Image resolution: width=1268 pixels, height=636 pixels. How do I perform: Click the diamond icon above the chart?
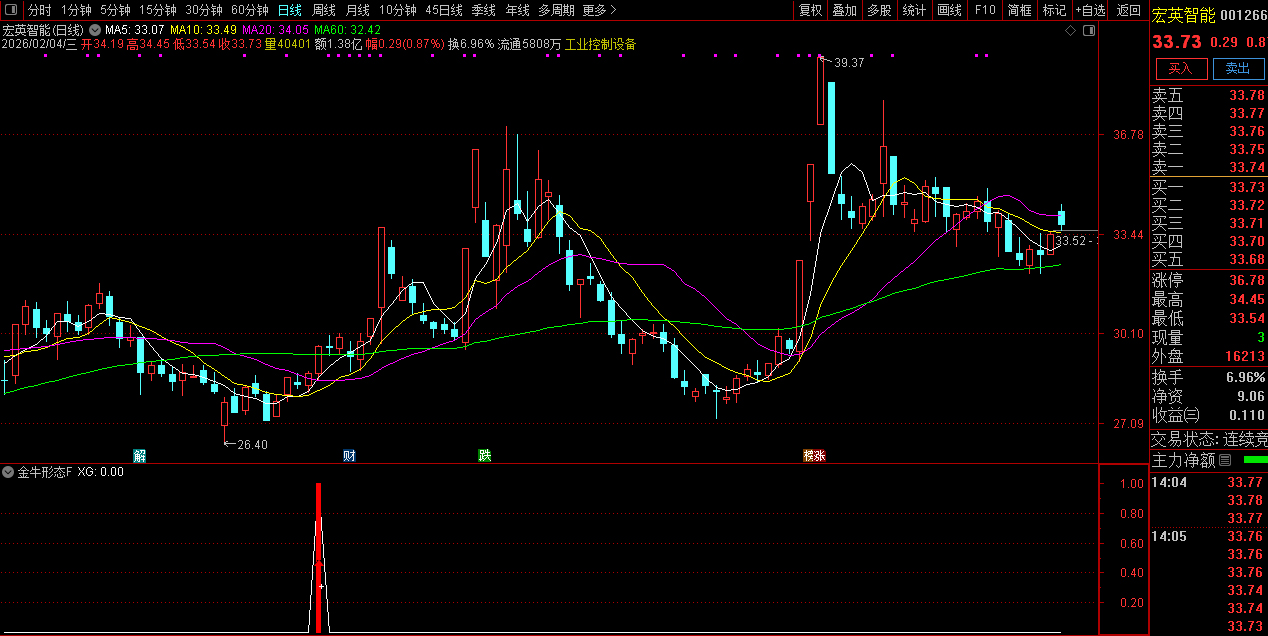pyautogui.click(x=1071, y=31)
